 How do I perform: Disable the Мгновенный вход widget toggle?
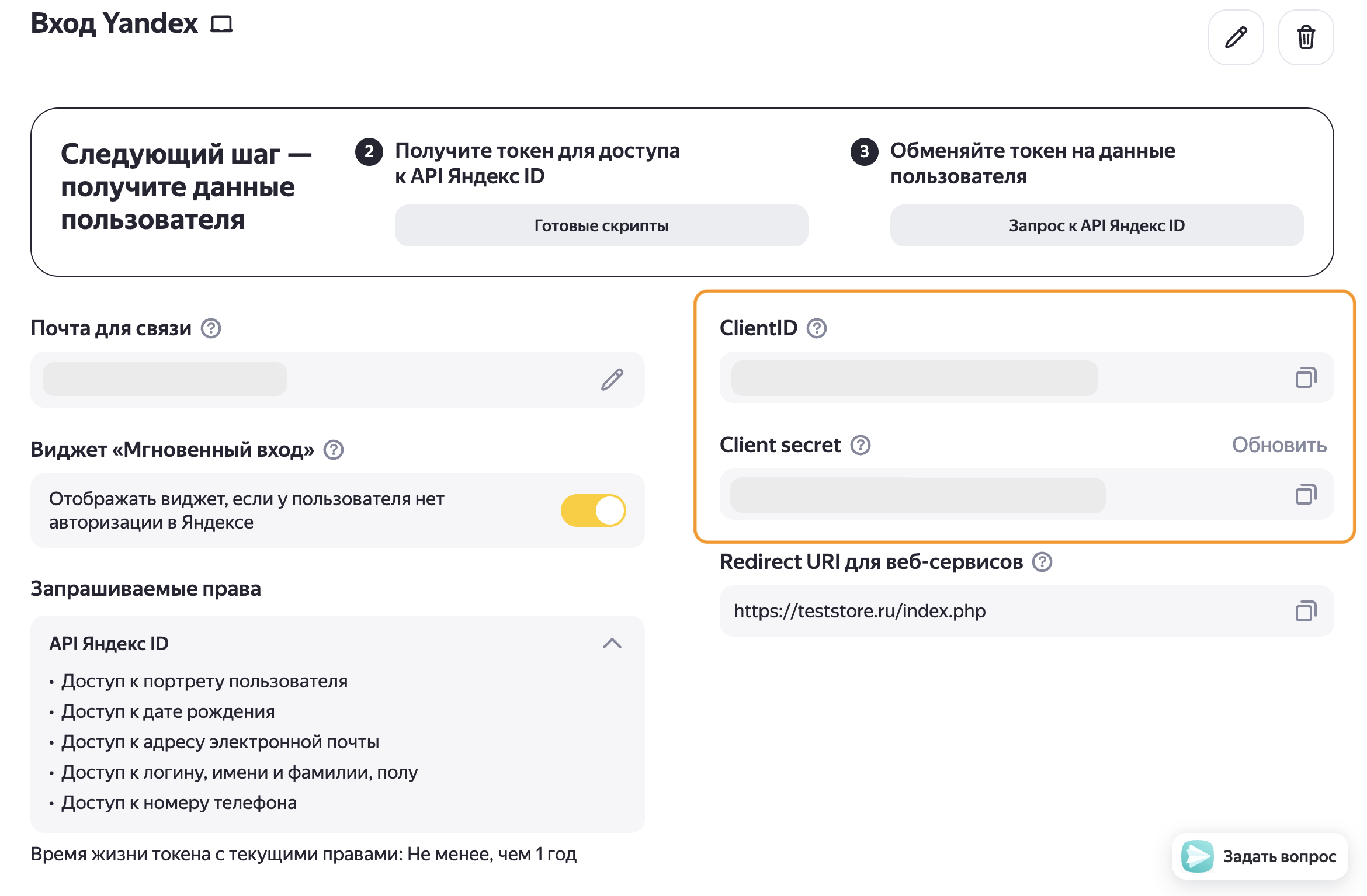[x=593, y=510]
